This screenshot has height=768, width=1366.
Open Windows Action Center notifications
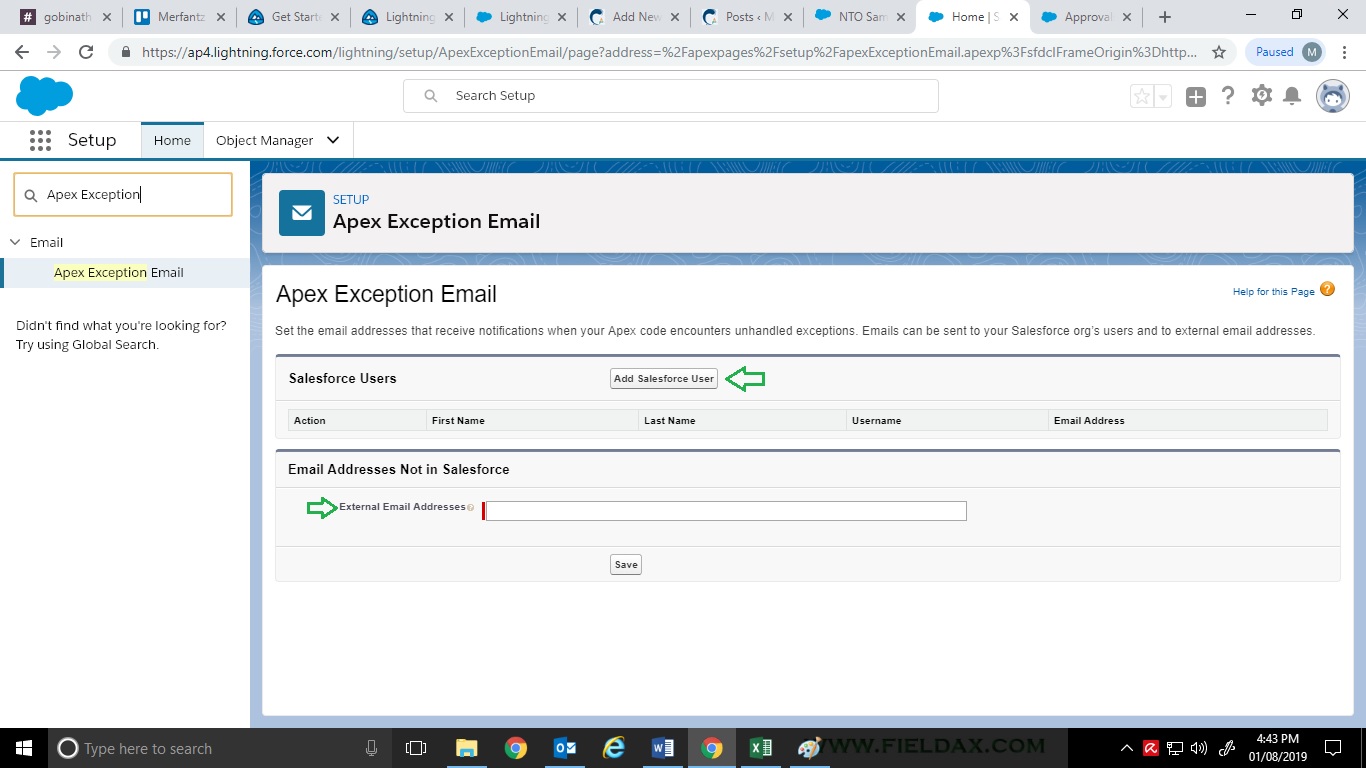coord(1332,748)
